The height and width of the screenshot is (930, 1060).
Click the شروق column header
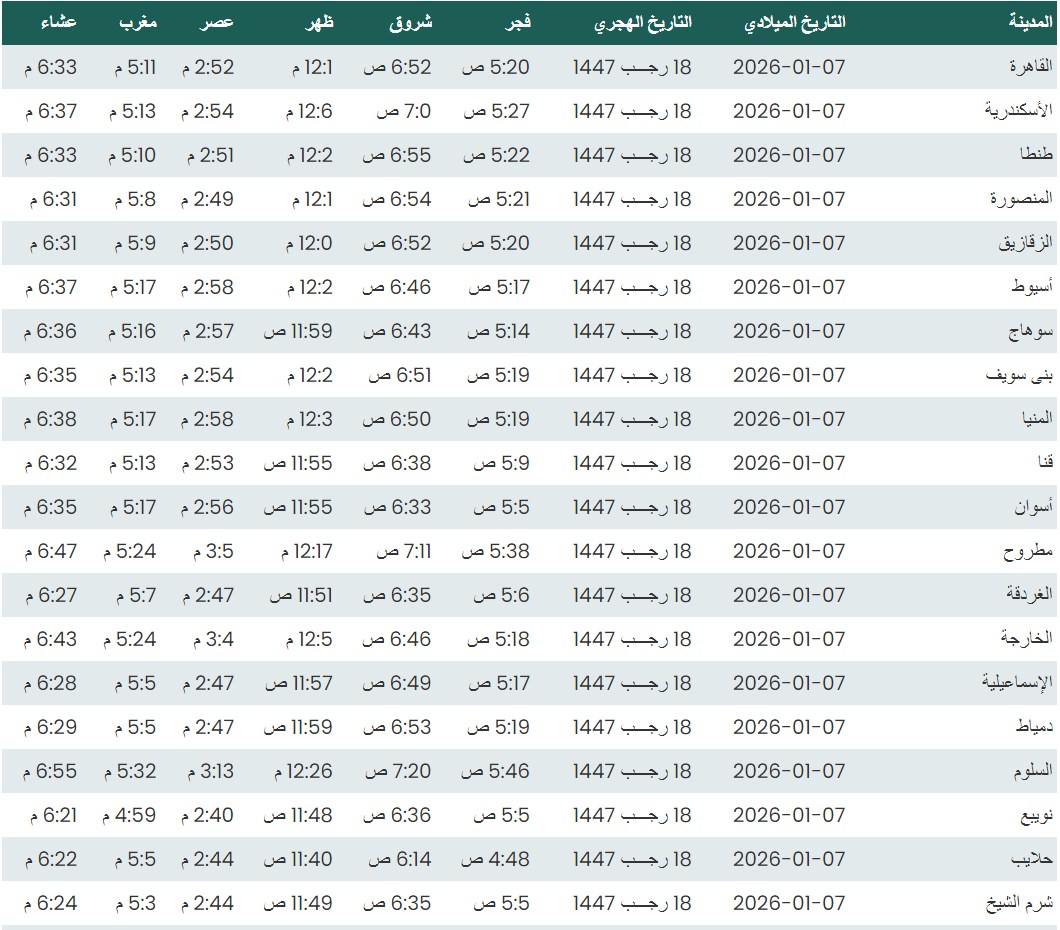[410, 22]
